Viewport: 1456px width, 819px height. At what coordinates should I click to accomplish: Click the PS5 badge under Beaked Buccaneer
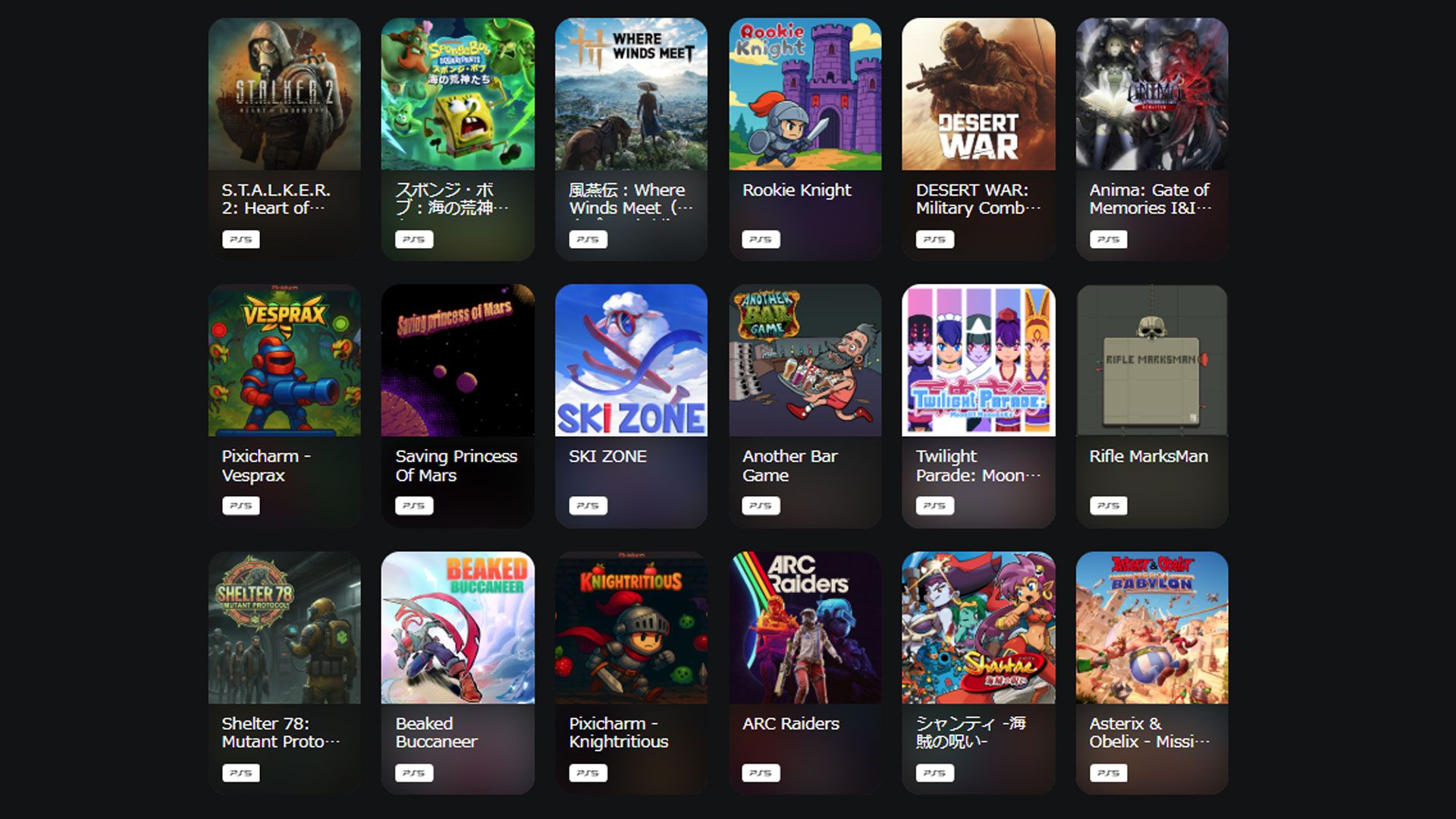click(414, 773)
